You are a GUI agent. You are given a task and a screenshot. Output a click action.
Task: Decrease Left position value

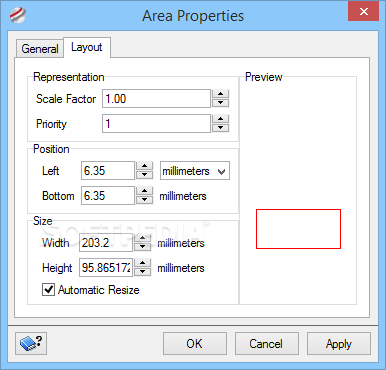(x=145, y=175)
